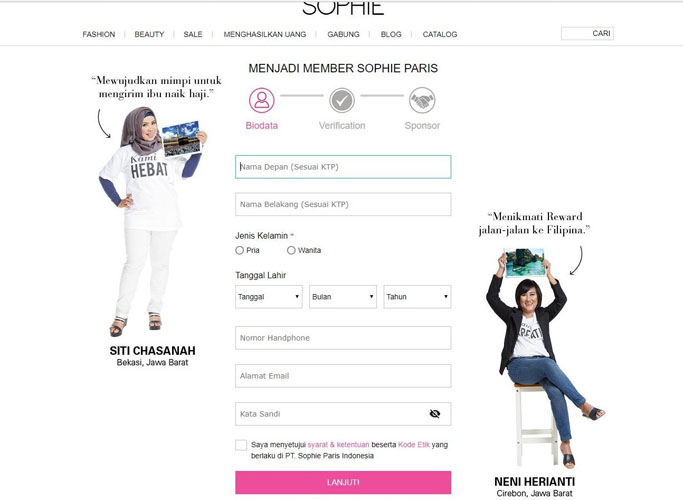Toggle password visibility eye icon
The height and width of the screenshot is (500, 683).
coord(435,414)
